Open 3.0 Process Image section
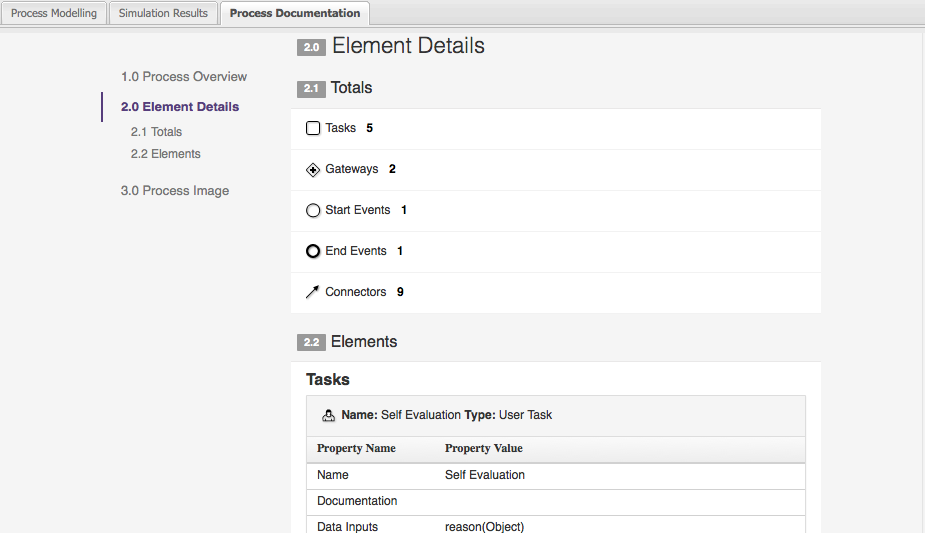Image resolution: width=925 pixels, height=542 pixels. point(175,191)
